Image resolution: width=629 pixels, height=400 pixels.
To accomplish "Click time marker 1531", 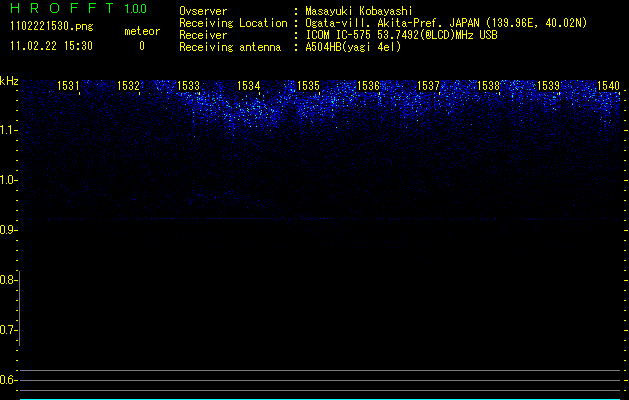I will (x=68, y=86).
